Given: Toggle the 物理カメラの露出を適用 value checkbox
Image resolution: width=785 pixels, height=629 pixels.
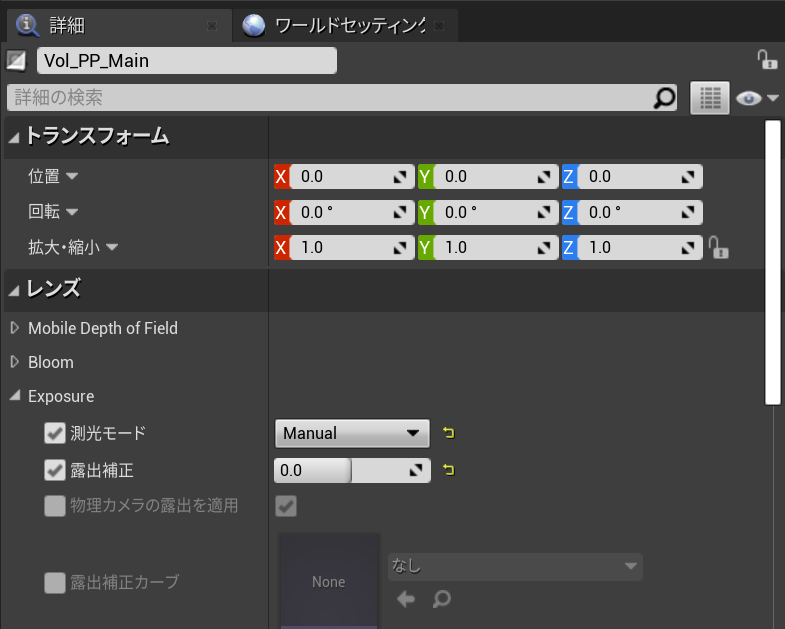Looking at the screenshot, I should coord(286,506).
